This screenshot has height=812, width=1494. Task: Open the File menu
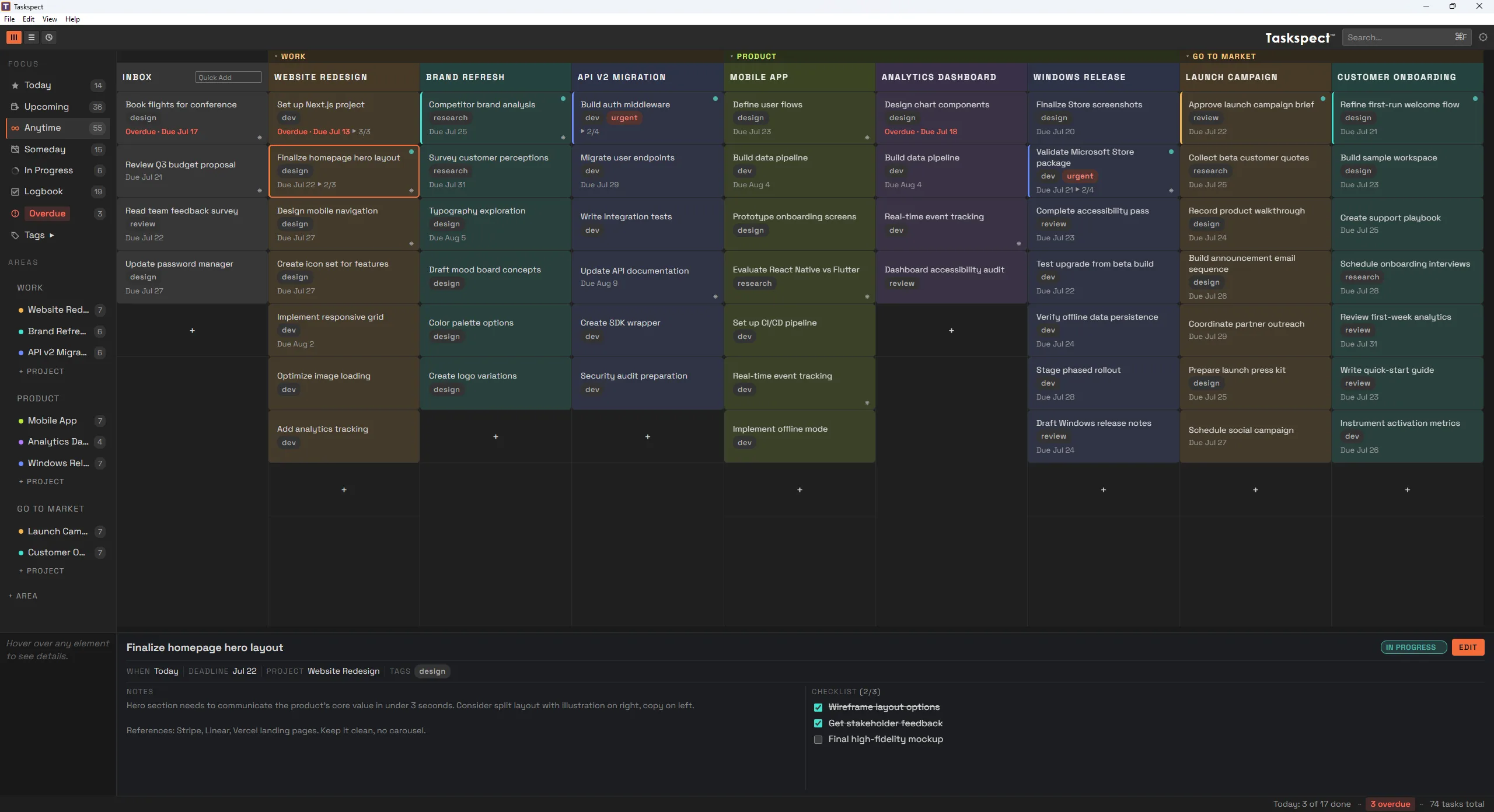[9, 19]
